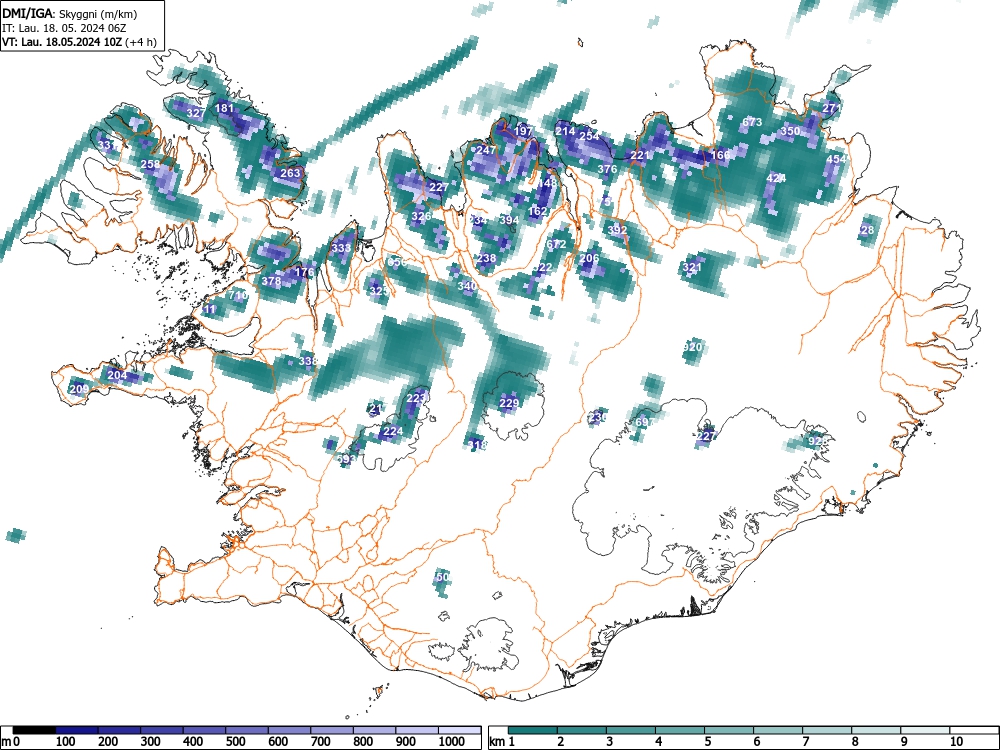Click the 238 visibility reading
Image resolution: width=1000 pixels, height=750 pixels.
pos(486,258)
